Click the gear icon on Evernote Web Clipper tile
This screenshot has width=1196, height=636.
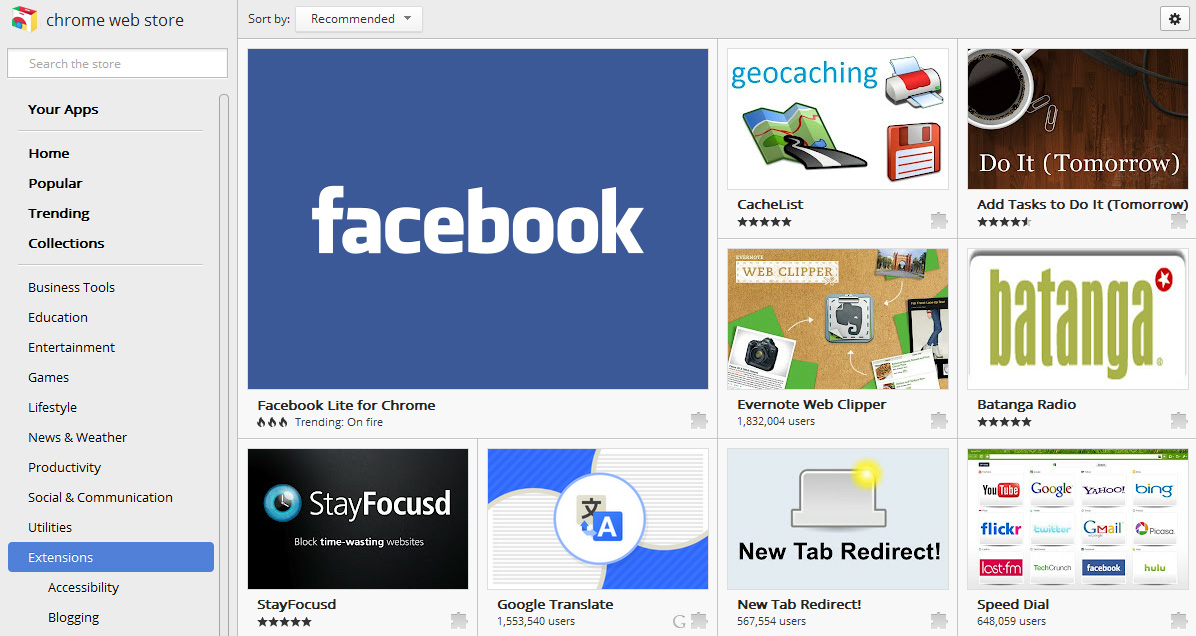(938, 420)
